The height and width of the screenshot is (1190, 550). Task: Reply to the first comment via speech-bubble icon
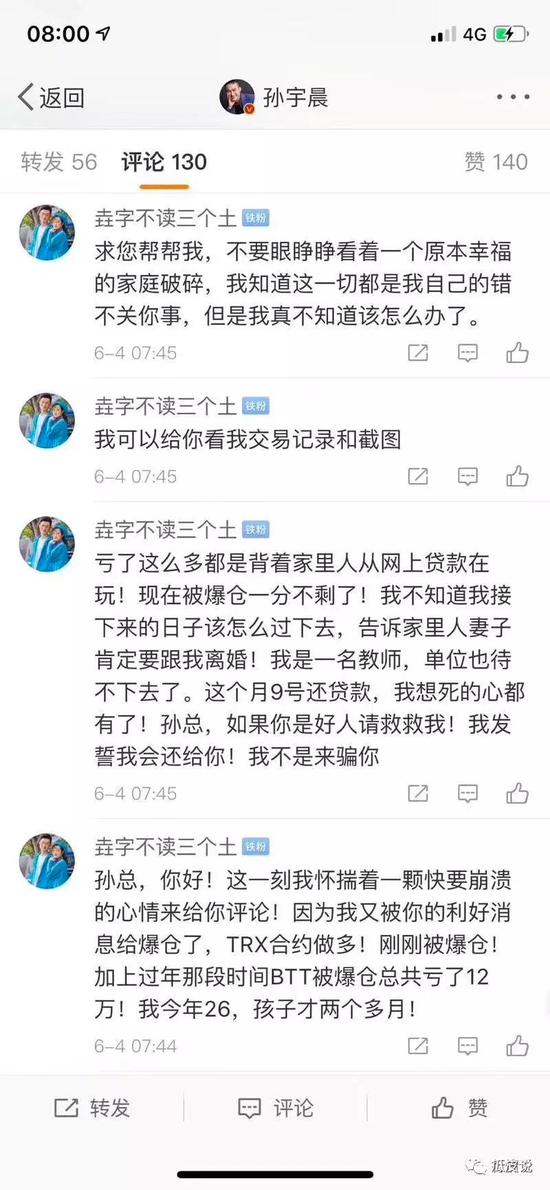(467, 352)
